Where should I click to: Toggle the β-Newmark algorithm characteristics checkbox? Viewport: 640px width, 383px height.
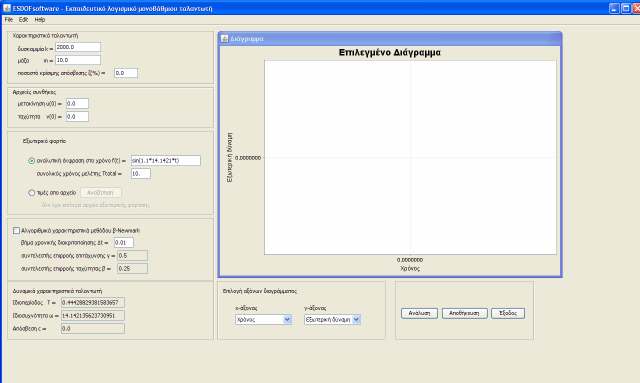point(16,231)
